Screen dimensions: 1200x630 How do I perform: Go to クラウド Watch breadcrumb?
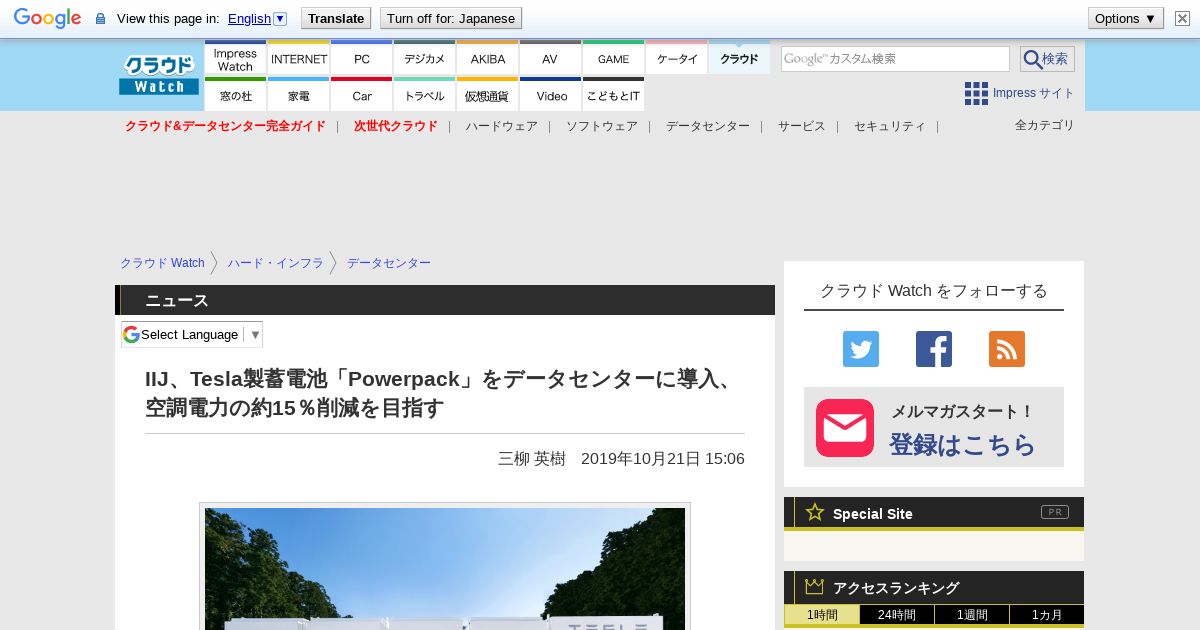click(x=162, y=263)
